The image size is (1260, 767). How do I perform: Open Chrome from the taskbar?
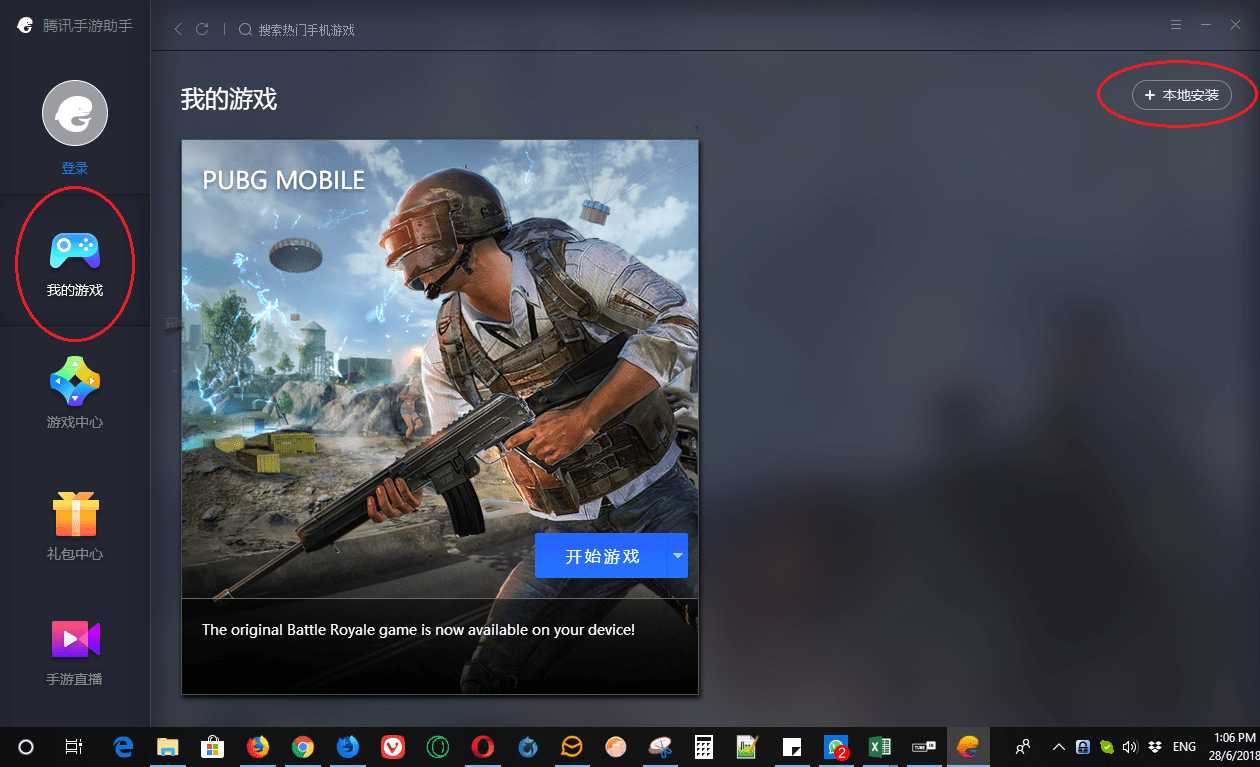coord(302,746)
